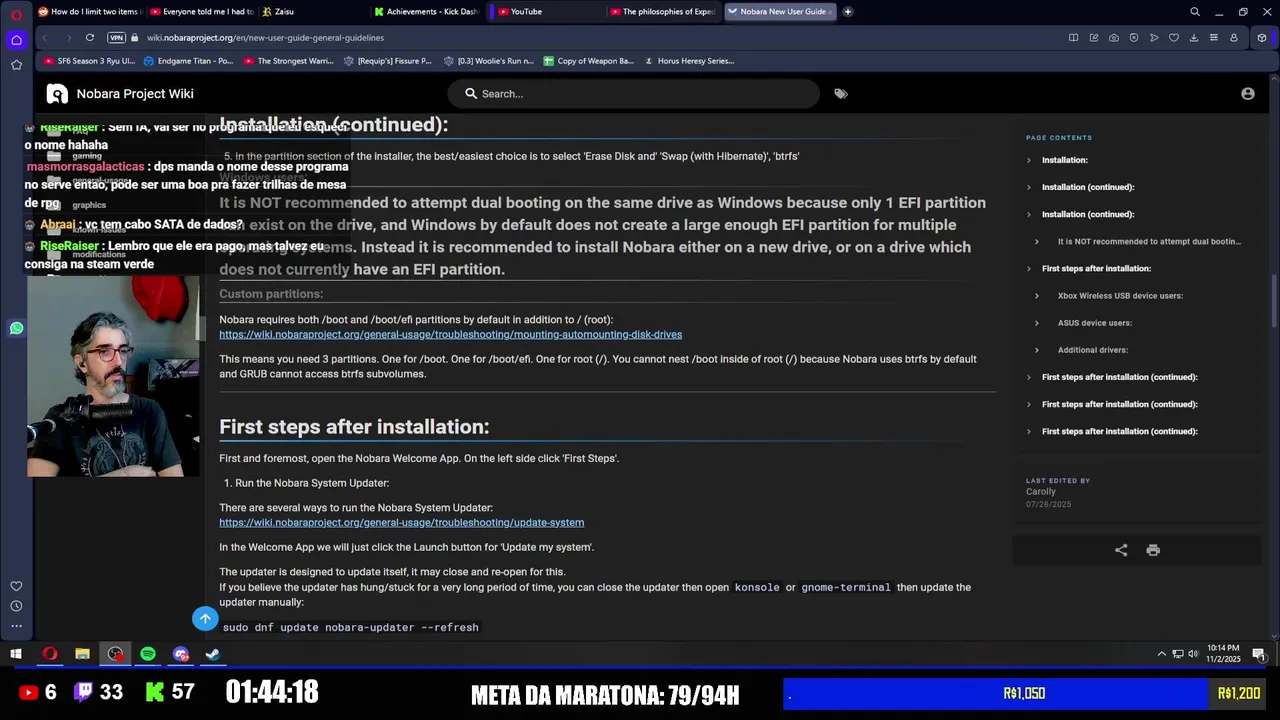
Task: Click the browser reload button
Action: click(89, 38)
